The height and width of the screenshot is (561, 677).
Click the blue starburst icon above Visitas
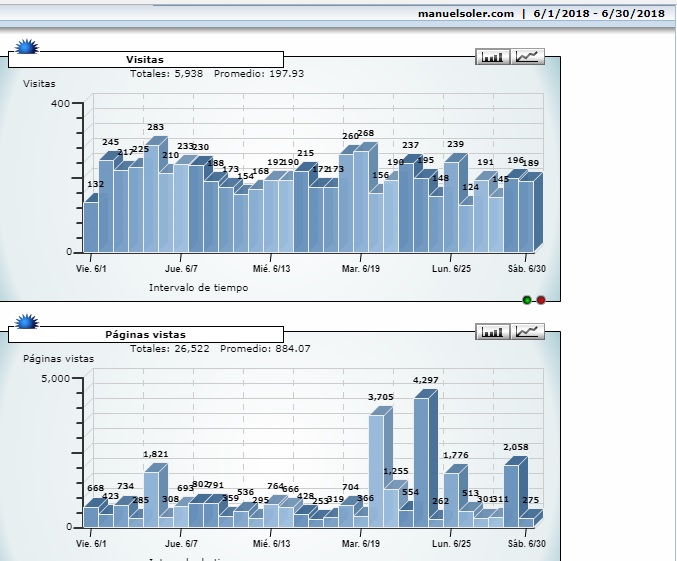click(27, 47)
